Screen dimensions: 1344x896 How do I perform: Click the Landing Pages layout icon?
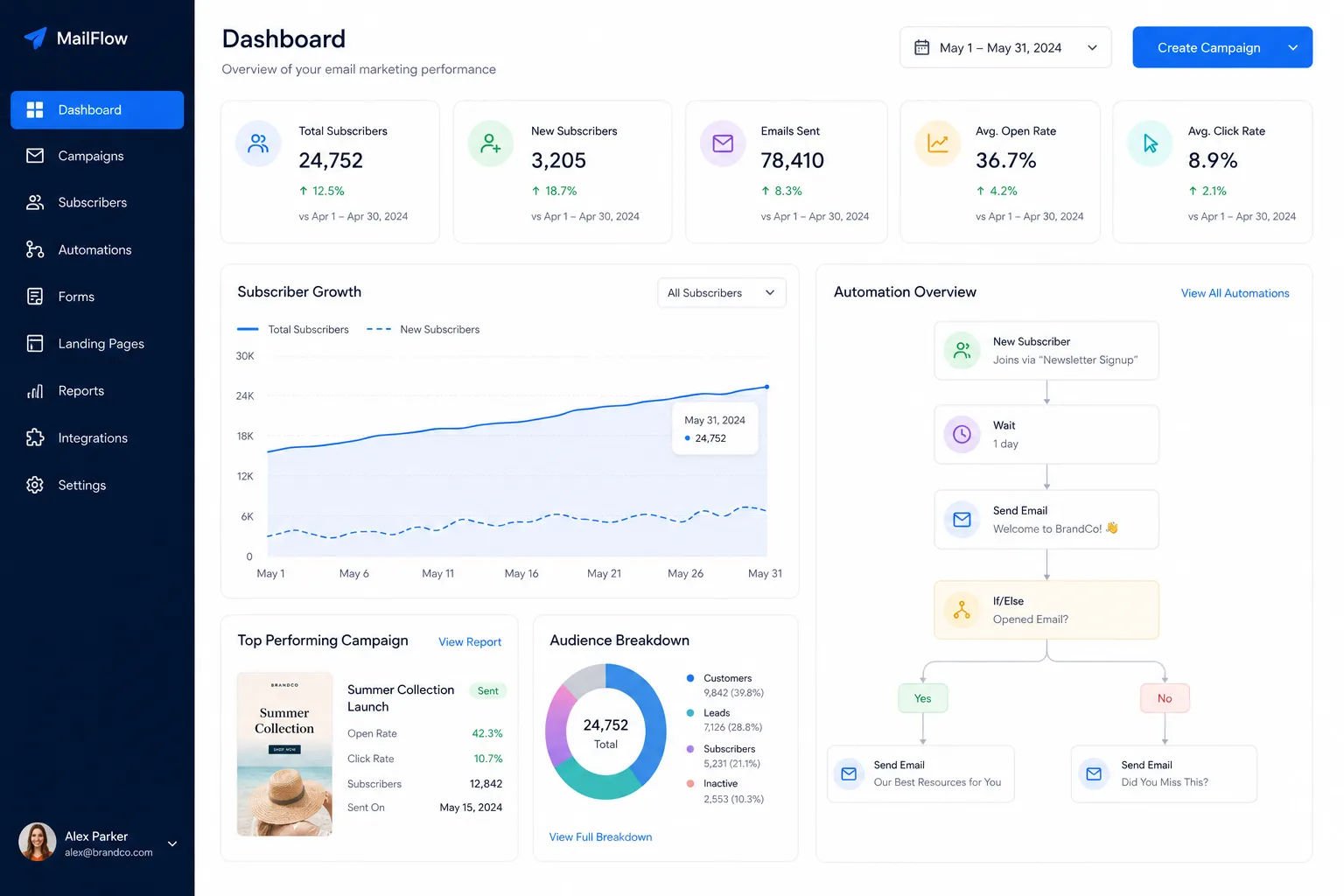pos(35,344)
